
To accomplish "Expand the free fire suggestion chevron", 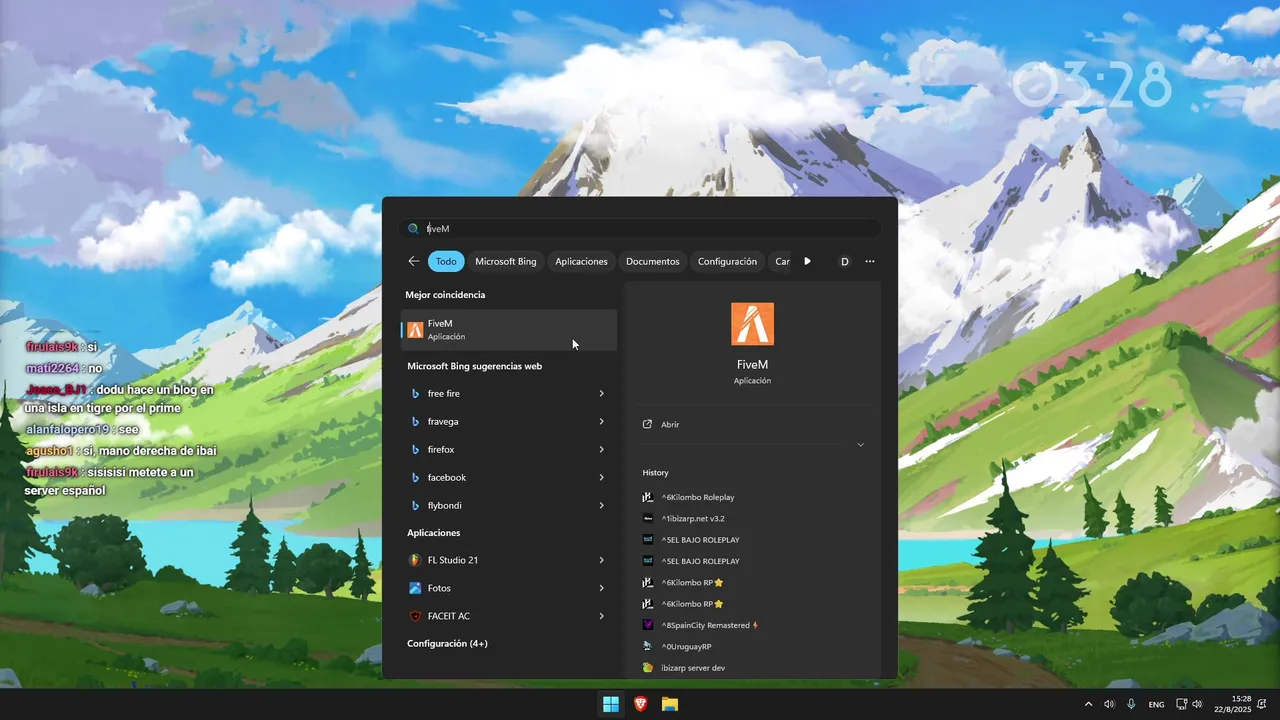I will (x=601, y=394).
